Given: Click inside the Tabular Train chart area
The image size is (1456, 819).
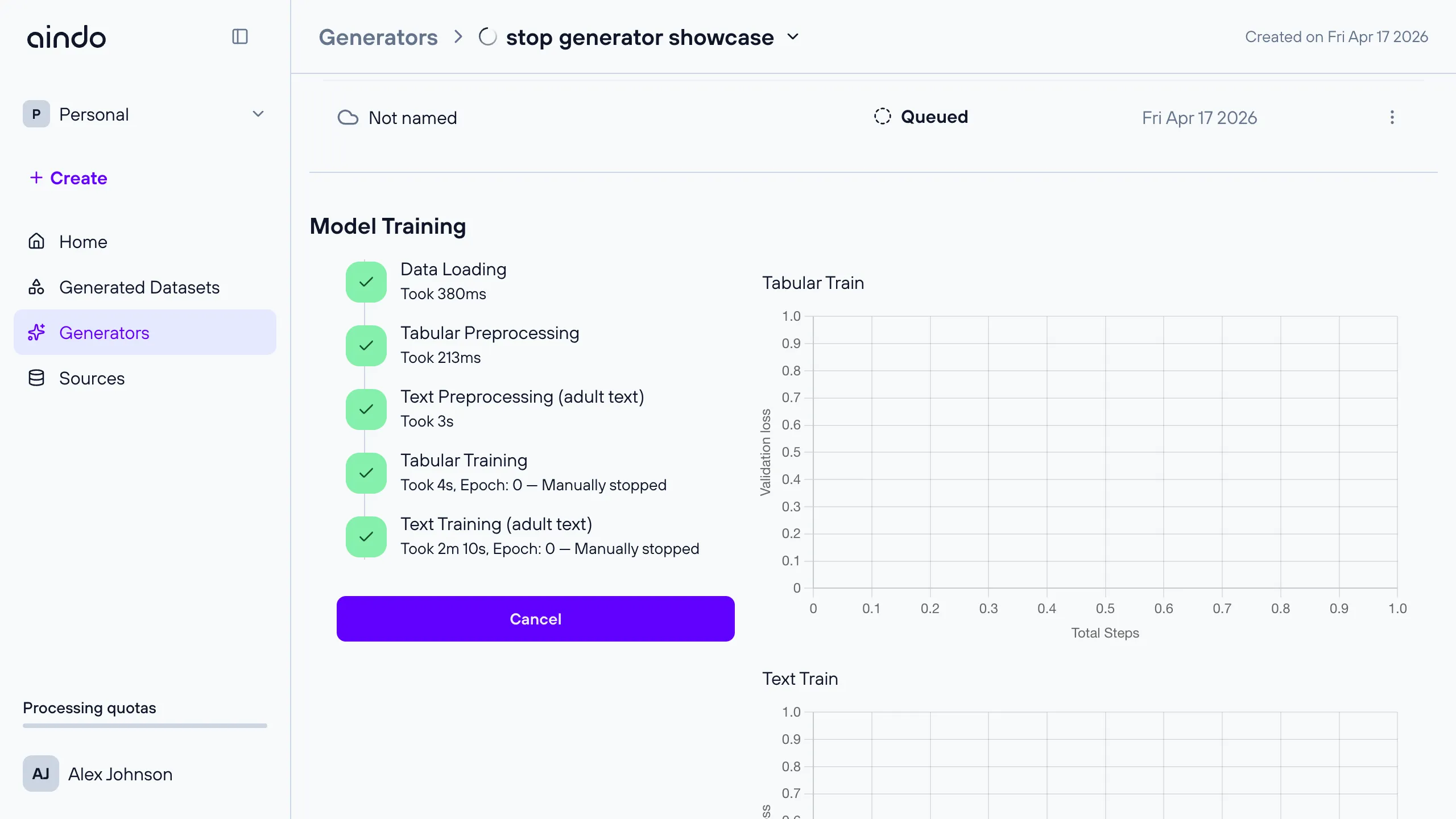Looking at the screenshot, I should point(1105,452).
